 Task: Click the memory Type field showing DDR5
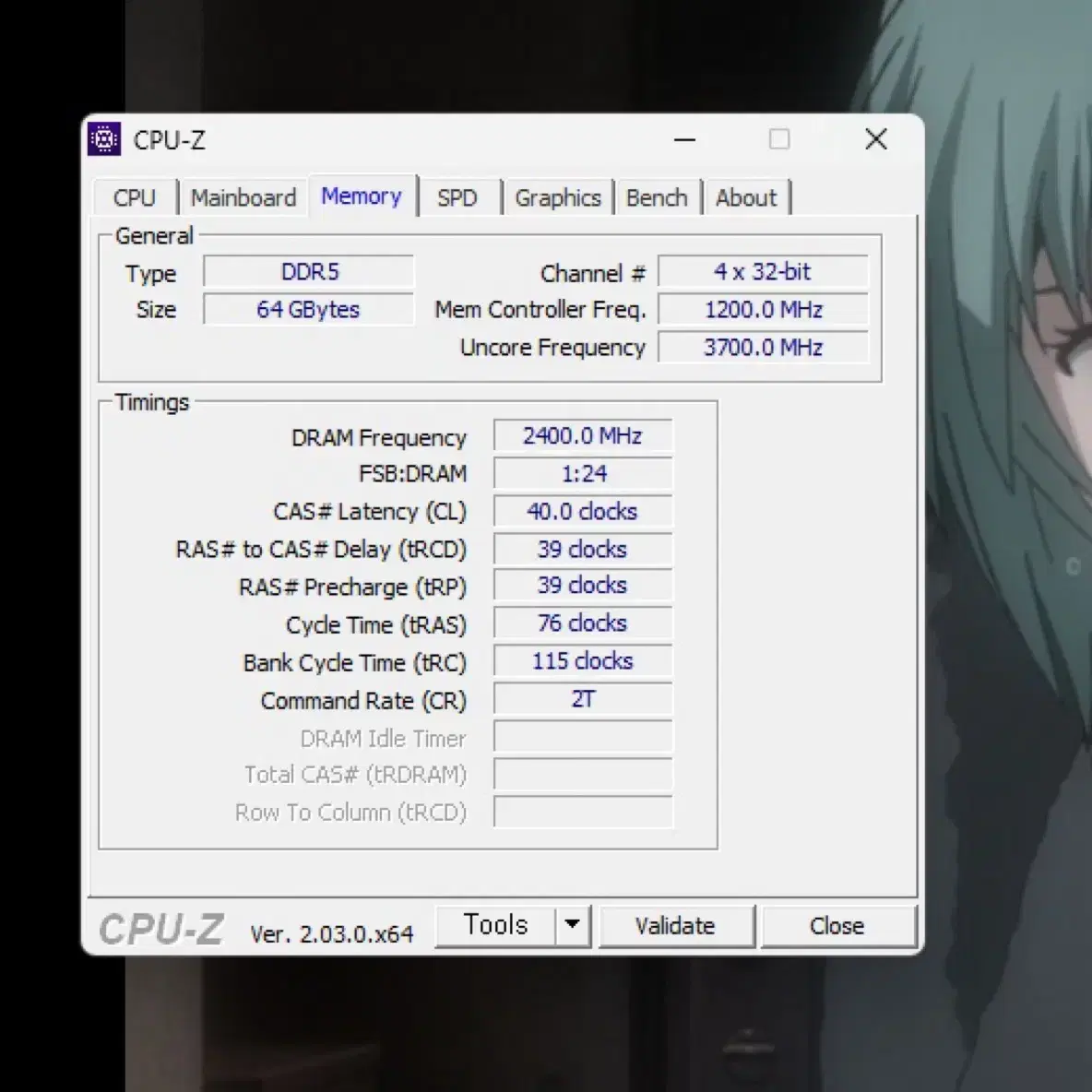pos(309,271)
